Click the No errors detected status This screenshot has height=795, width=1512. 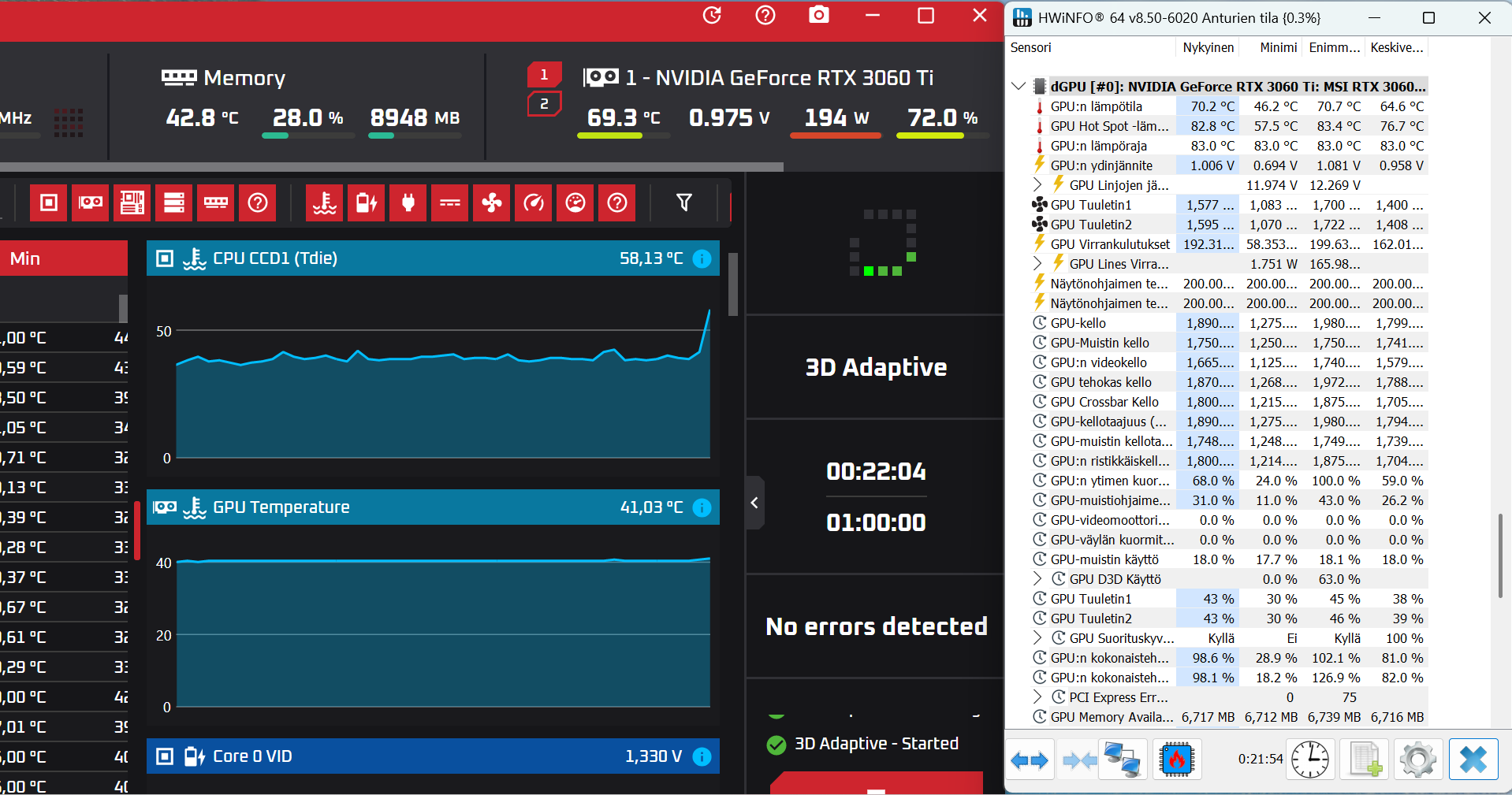(x=877, y=626)
